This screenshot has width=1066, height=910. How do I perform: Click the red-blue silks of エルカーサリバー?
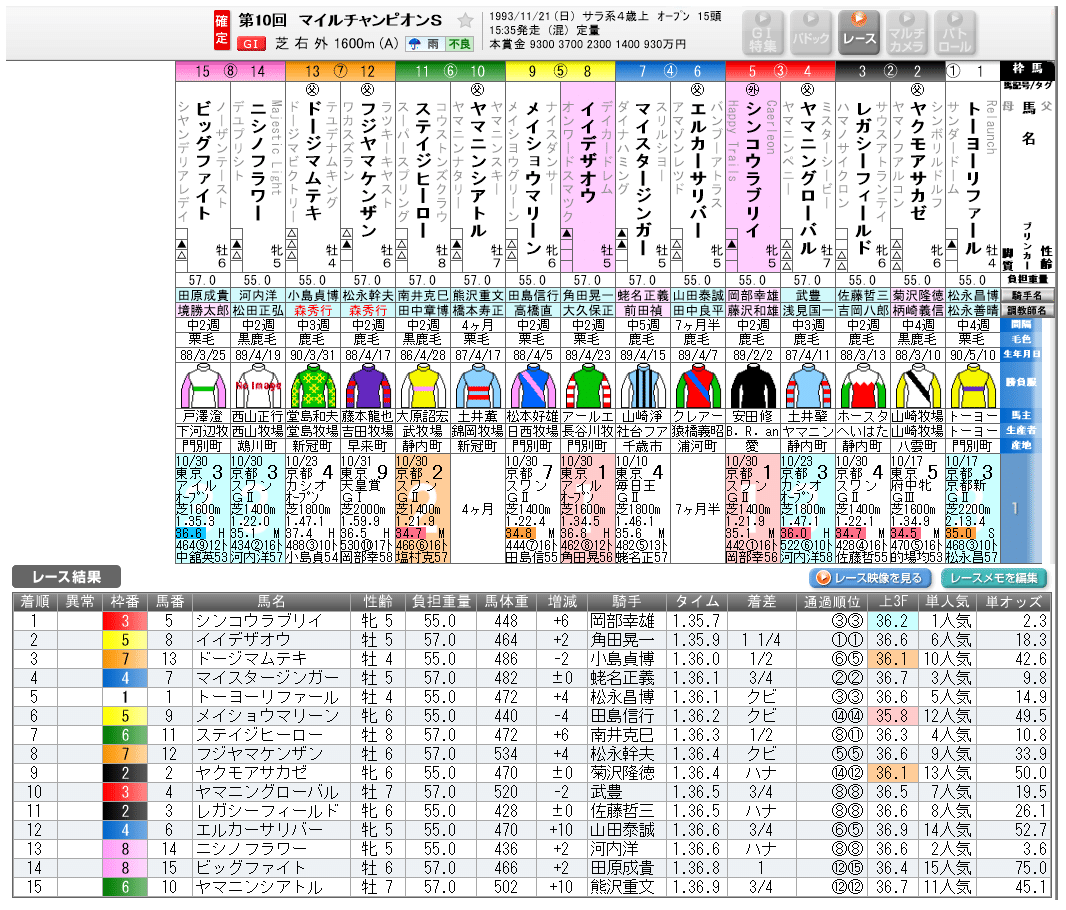tap(698, 385)
